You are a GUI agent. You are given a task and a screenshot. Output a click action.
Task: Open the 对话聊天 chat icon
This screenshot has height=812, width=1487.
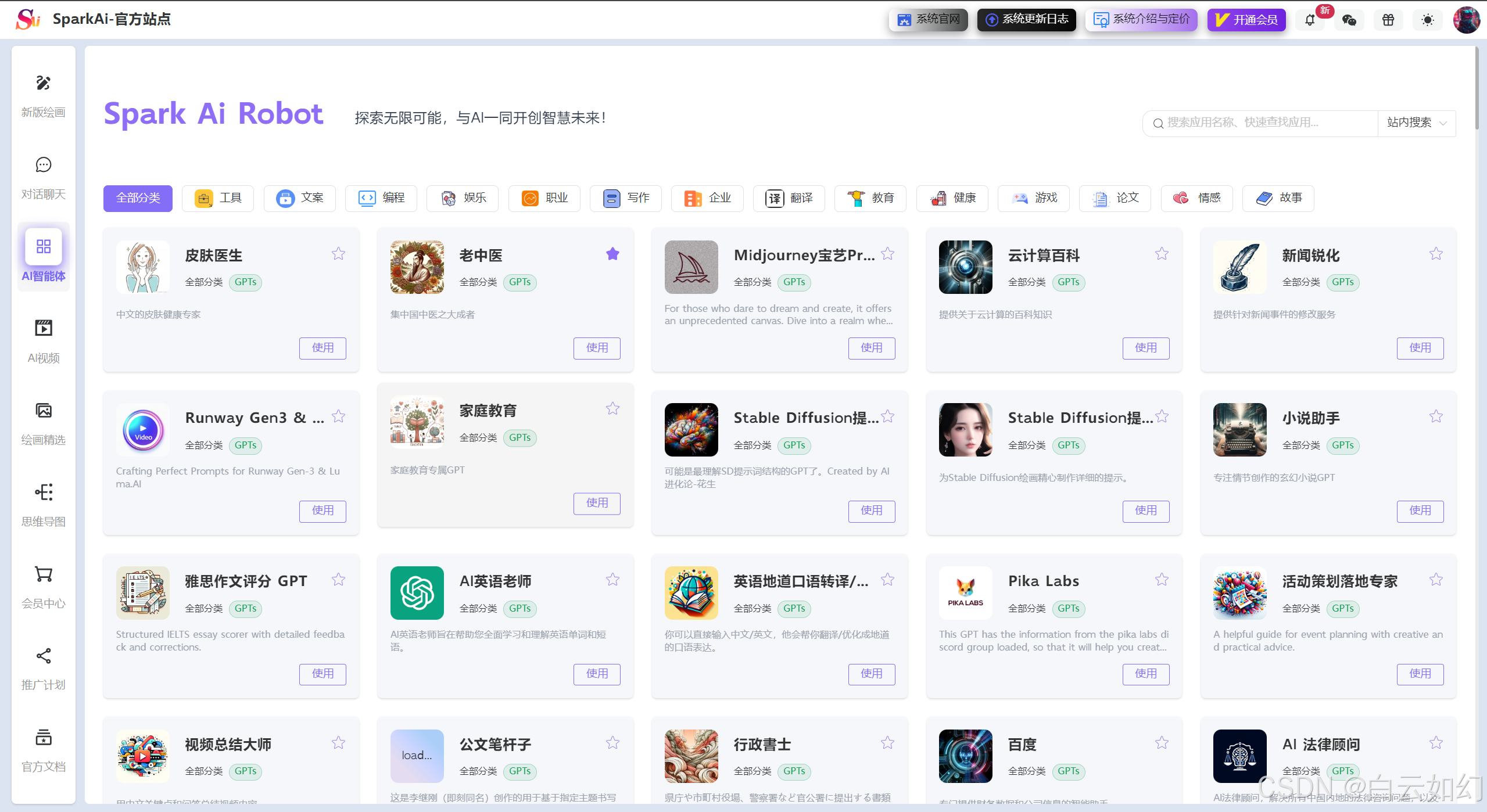tap(44, 165)
